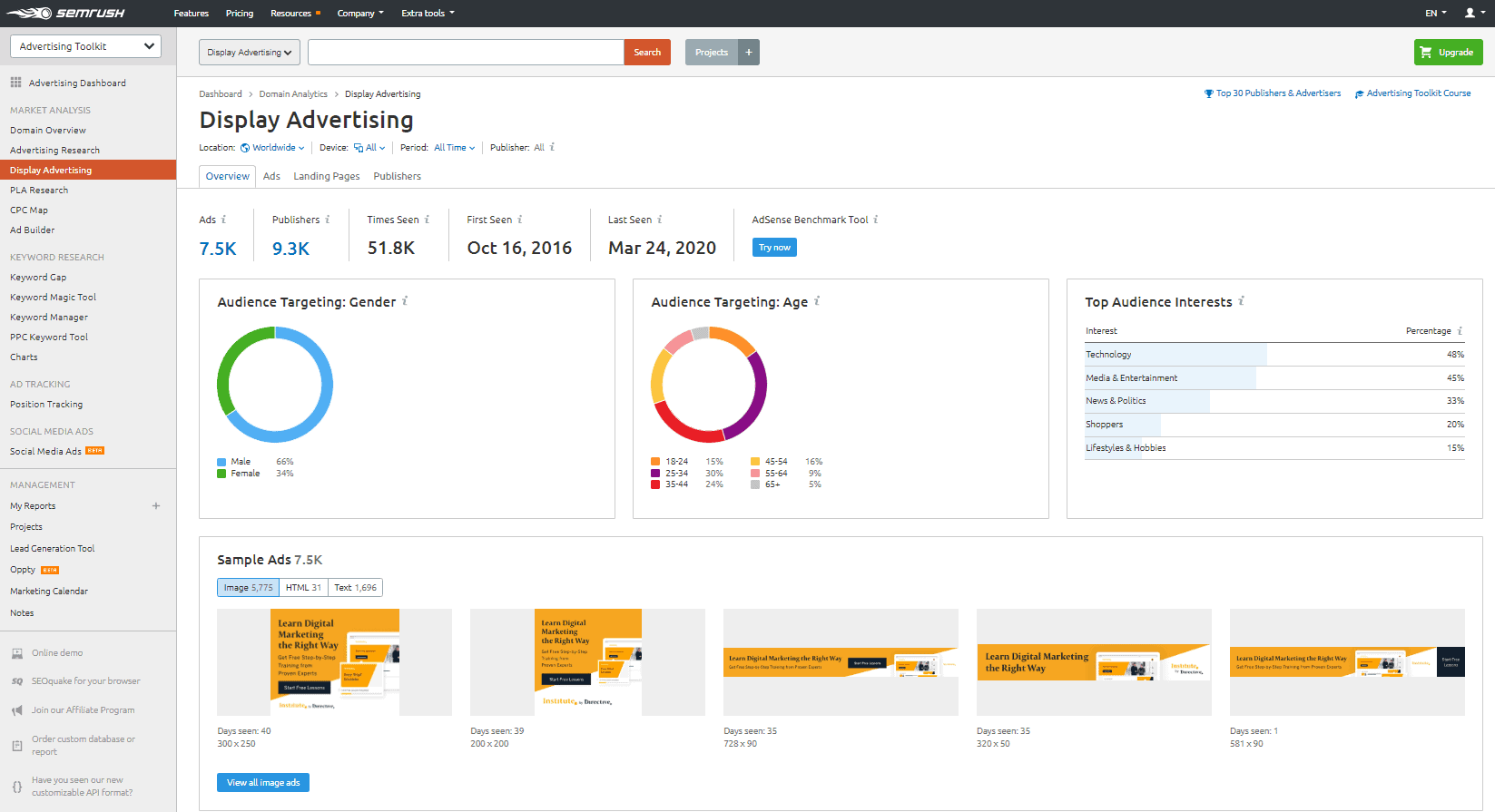Click the info icon next to Ads
Screen dimensions: 1495x812
pos(223,220)
